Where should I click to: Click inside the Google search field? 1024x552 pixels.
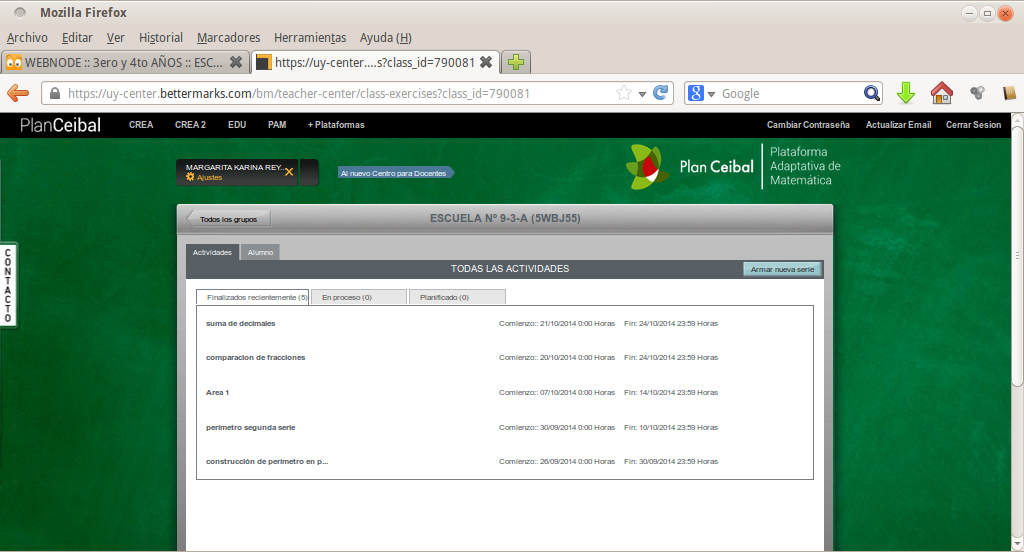(788, 93)
